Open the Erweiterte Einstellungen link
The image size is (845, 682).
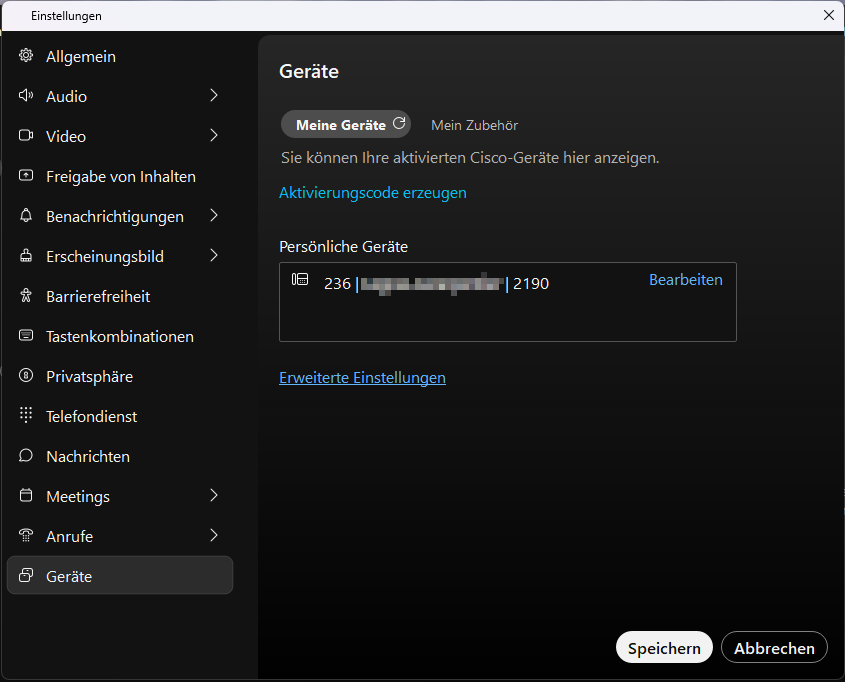click(362, 378)
